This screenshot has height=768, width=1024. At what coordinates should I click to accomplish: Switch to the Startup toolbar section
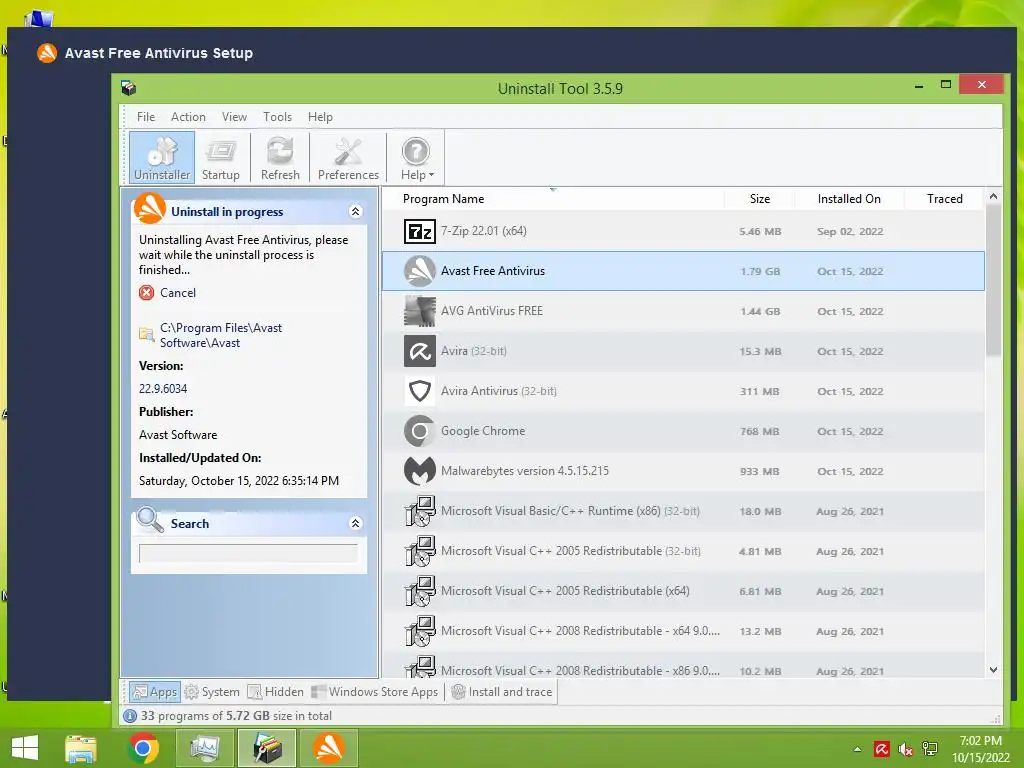[x=221, y=157]
